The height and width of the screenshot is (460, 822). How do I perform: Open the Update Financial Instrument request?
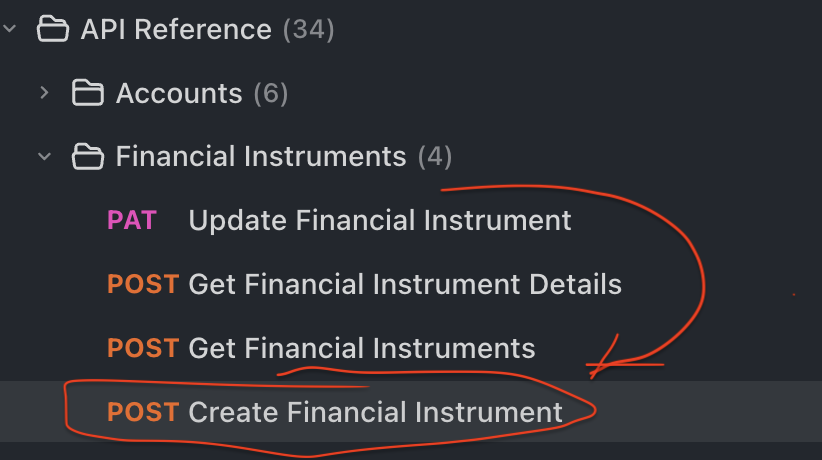click(380, 220)
